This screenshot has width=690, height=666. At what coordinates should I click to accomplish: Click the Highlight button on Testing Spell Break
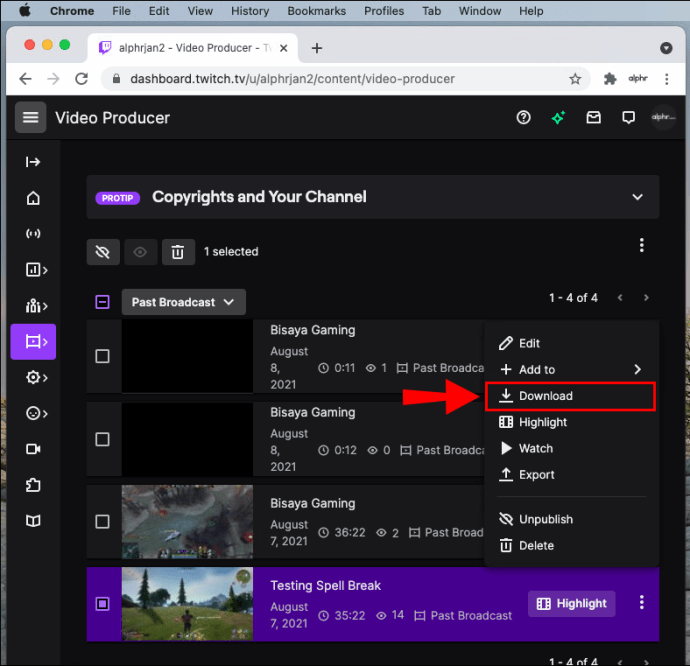click(x=571, y=603)
